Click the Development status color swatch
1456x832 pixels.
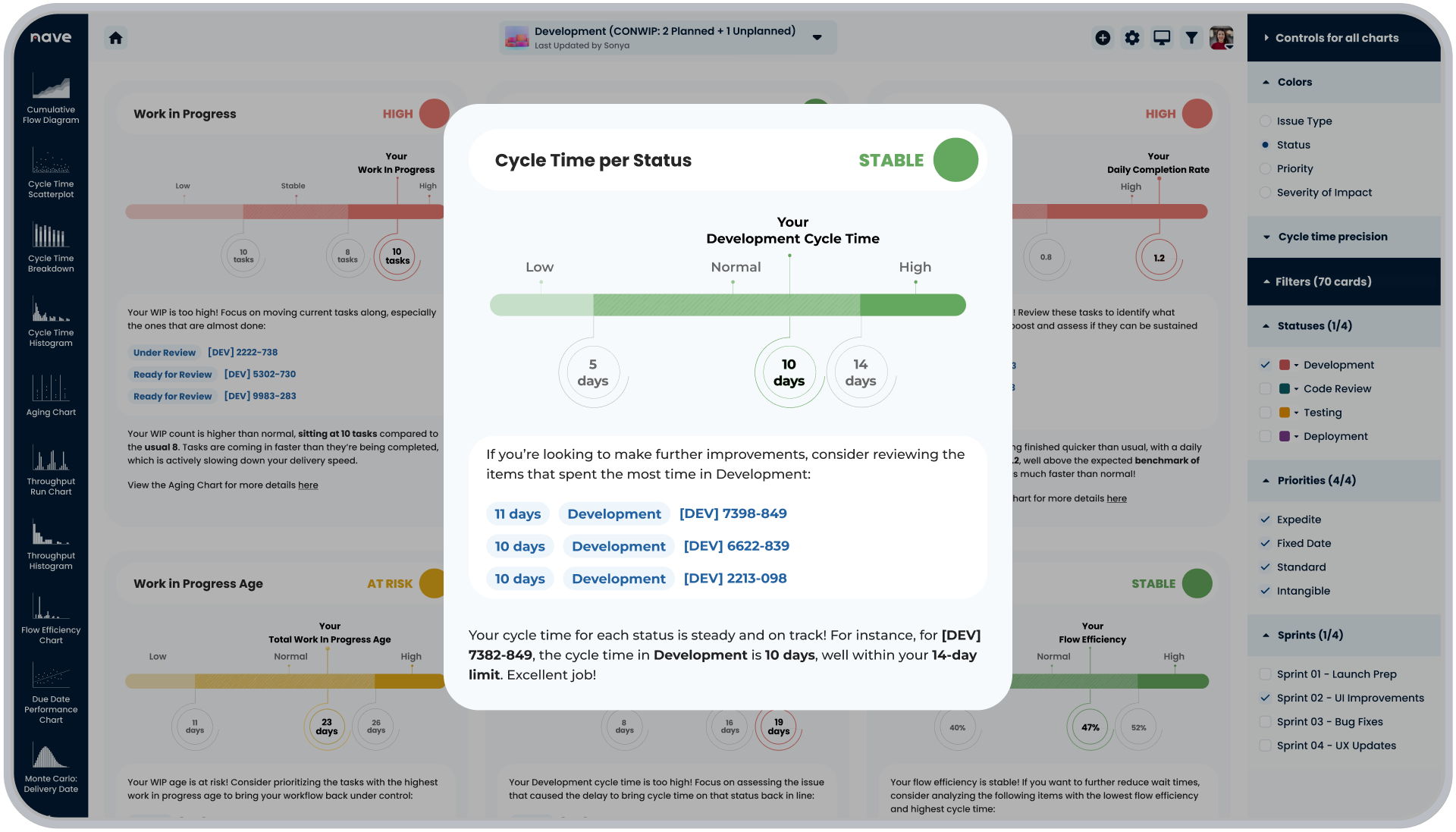pyautogui.click(x=1284, y=365)
